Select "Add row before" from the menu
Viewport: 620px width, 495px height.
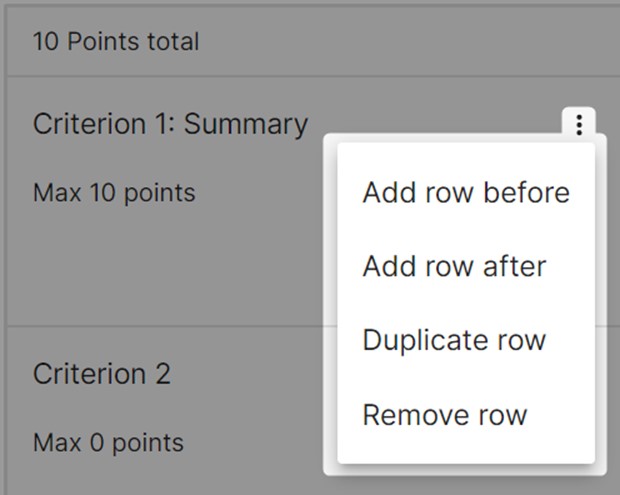[x=465, y=192]
